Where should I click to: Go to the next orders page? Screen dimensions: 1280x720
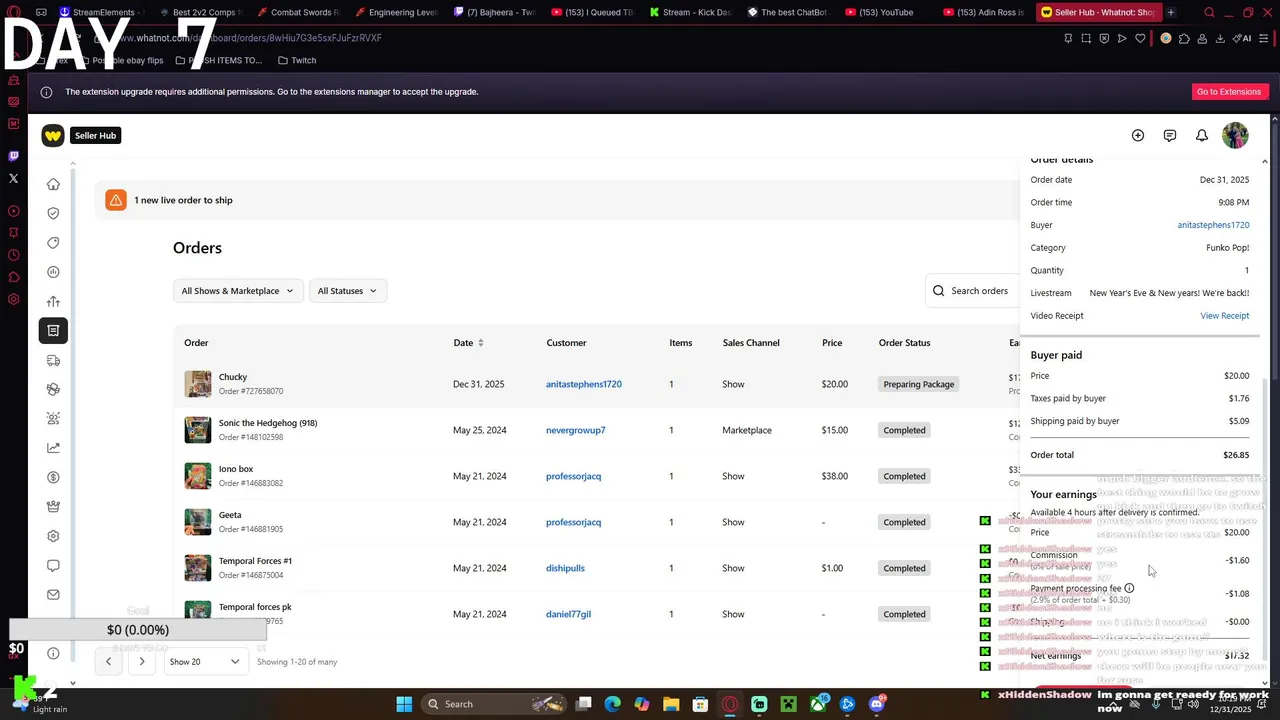point(142,661)
